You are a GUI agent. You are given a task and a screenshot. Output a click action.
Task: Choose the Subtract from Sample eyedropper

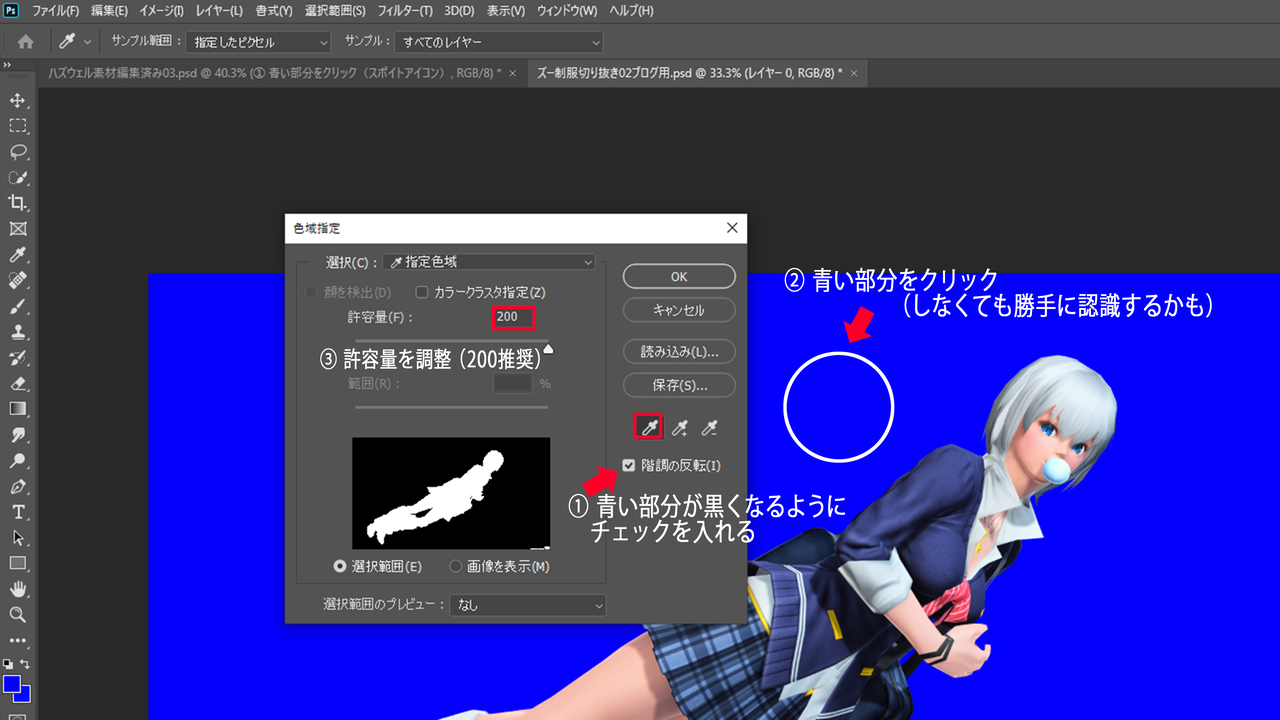pos(710,428)
